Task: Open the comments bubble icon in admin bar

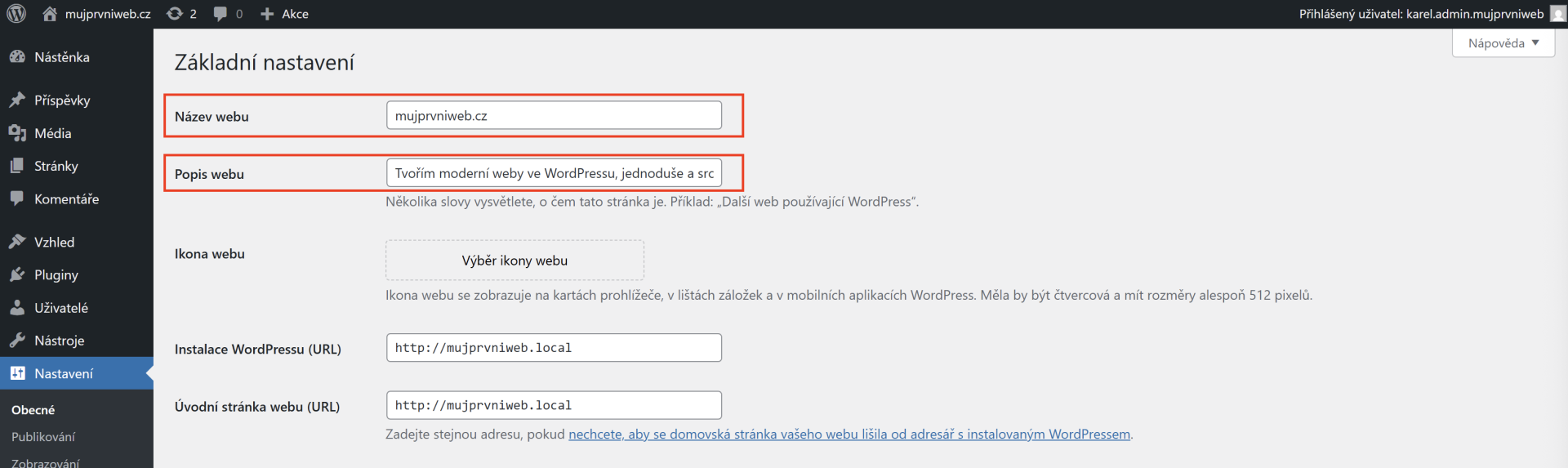Action: pos(220,14)
